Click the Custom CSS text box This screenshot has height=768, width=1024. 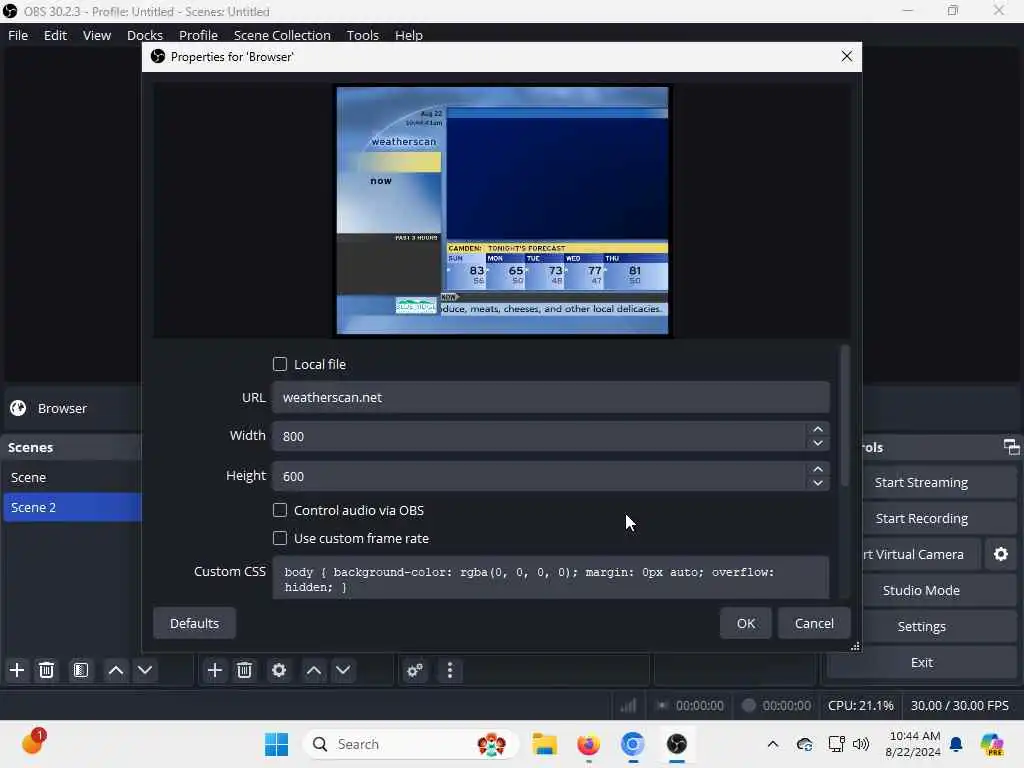(x=551, y=578)
